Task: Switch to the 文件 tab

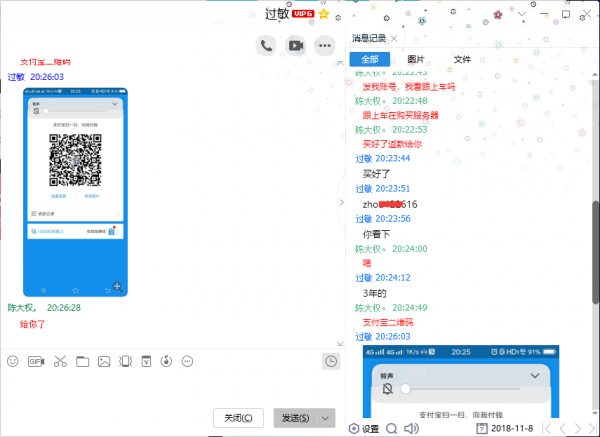Action: (462, 59)
